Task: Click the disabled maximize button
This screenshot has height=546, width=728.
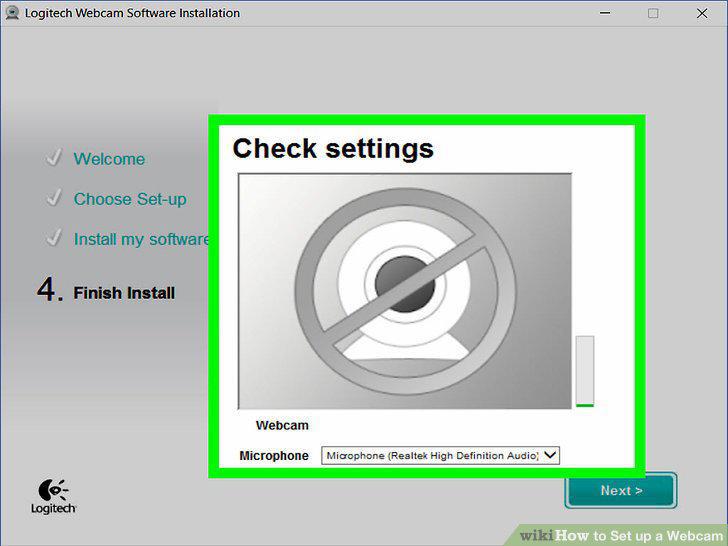Action: [653, 13]
